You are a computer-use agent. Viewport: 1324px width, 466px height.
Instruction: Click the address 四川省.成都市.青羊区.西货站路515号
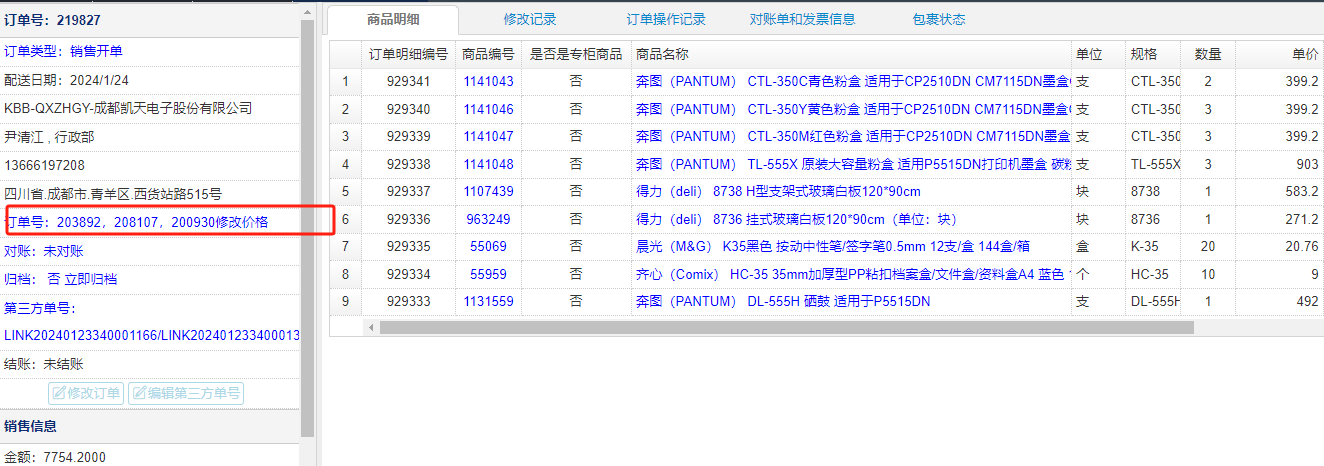click(113, 194)
